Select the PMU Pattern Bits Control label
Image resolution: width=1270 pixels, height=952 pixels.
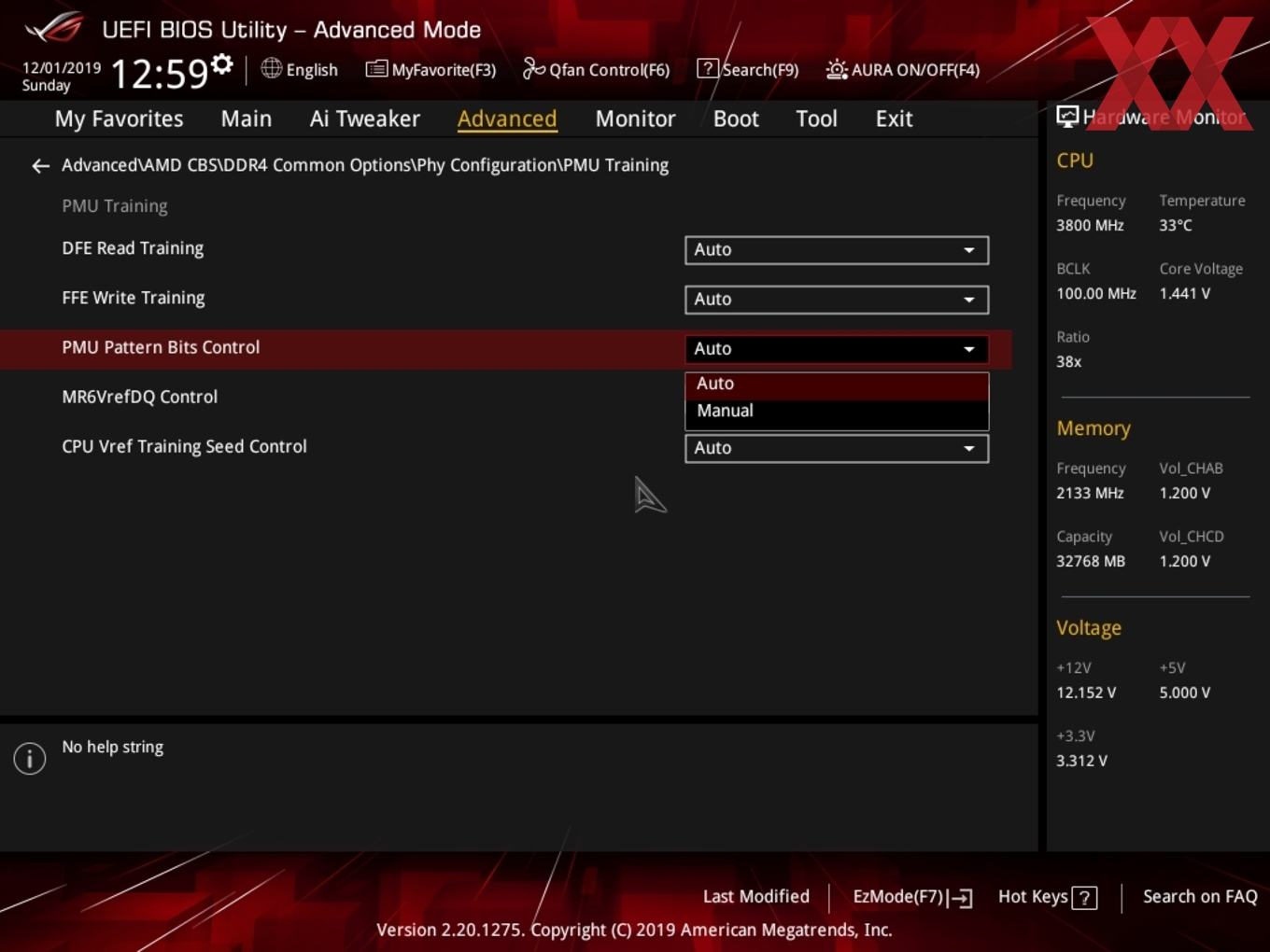161,347
